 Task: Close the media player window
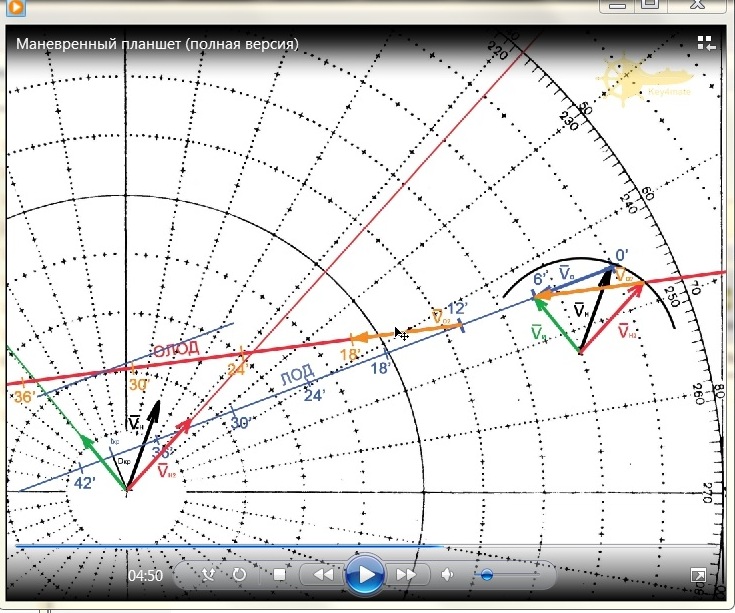tap(700, 5)
